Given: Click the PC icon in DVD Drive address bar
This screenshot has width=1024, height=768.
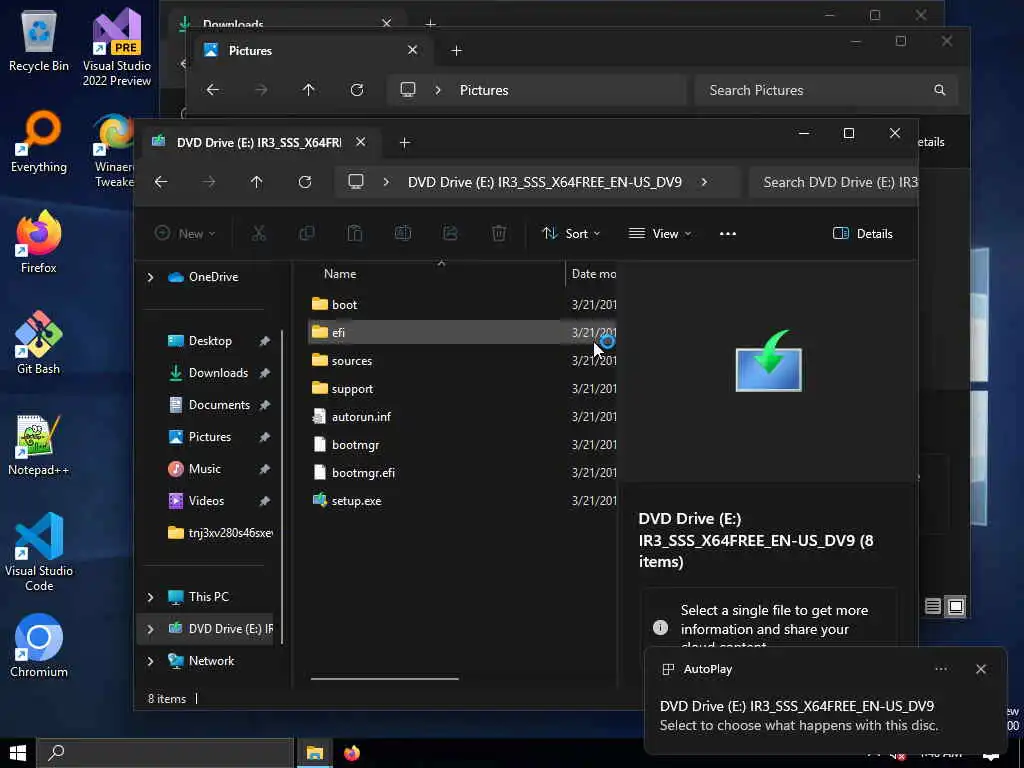Looking at the screenshot, I should [x=355, y=182].
